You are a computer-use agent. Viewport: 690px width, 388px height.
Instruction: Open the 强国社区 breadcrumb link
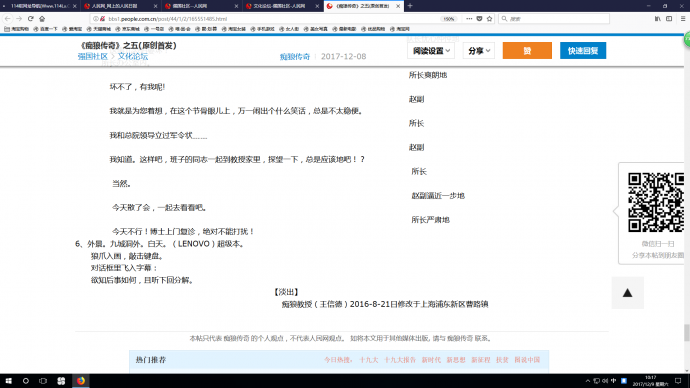tap(92, 56)
